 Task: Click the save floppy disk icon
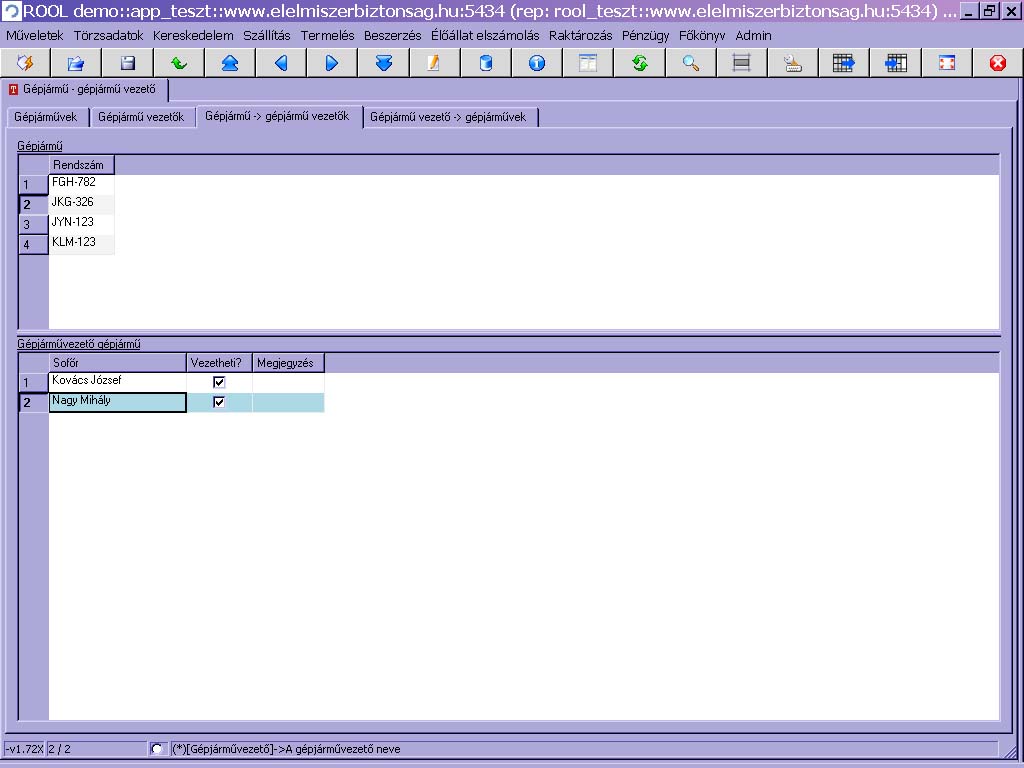pyautogui.click(x=128, y=63)
